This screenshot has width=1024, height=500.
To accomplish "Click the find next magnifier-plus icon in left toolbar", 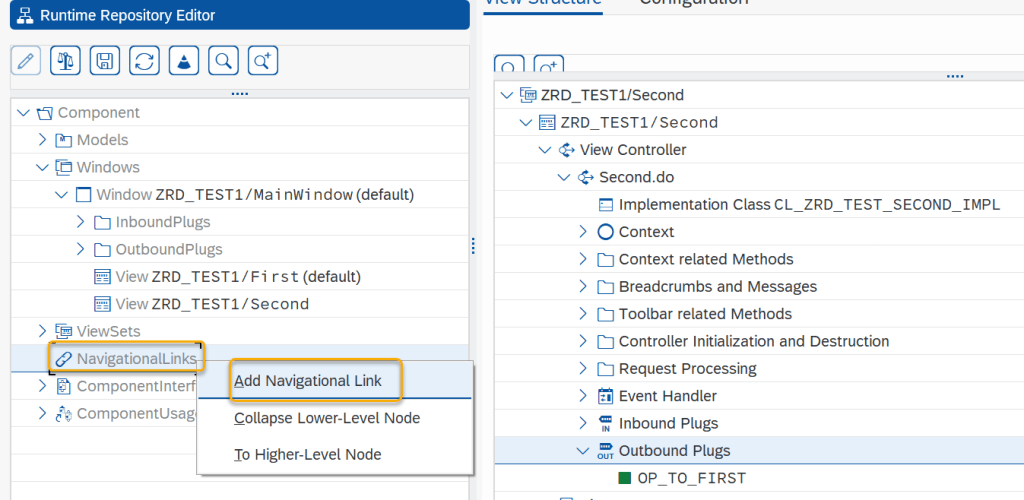I will 262,60.
